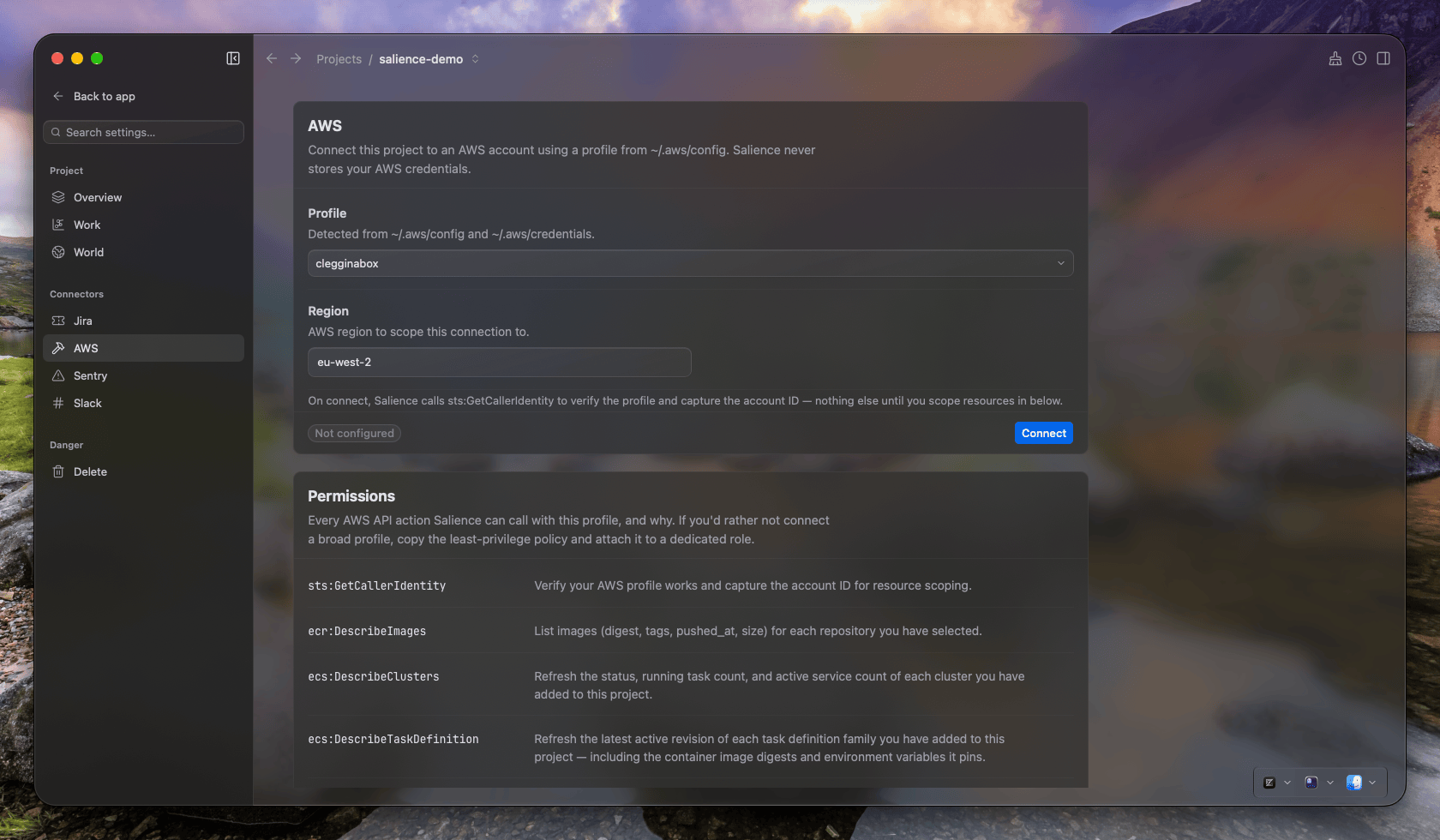
Task: Open the Work settings page
Action: pyautogui.click(x=143, y=225)
